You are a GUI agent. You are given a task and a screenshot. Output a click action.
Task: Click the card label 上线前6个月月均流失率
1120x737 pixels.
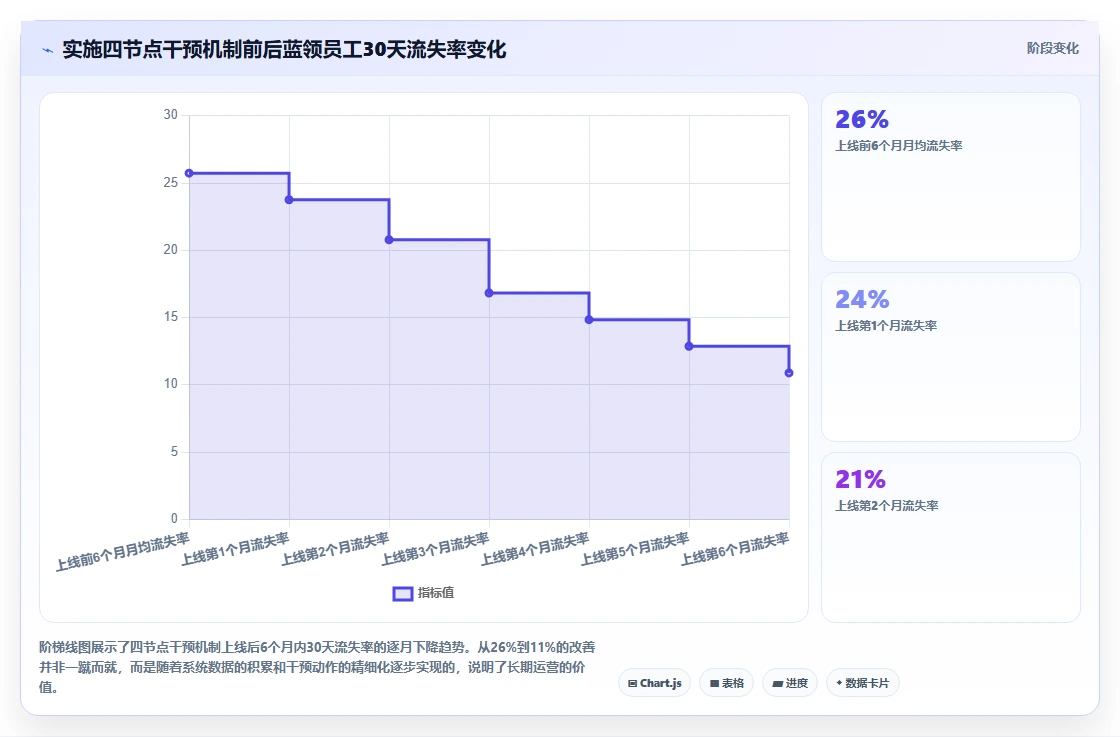tap(899, 146)
